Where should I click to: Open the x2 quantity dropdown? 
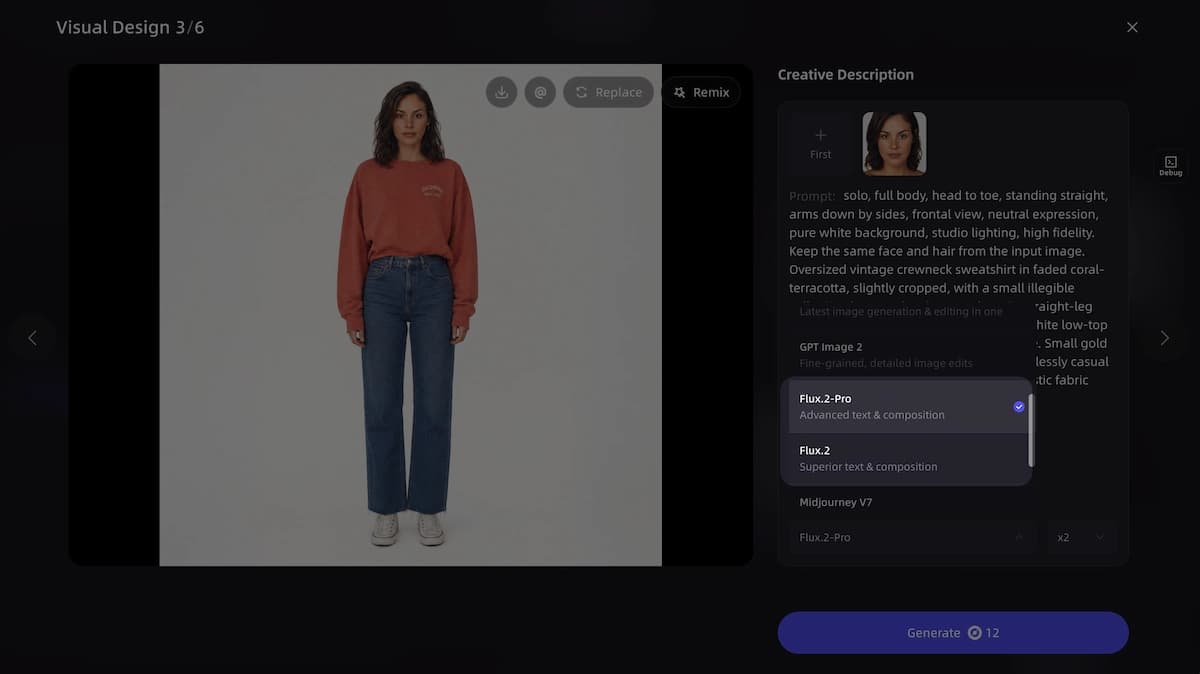pyautogui.click(x=1082, y=537)
